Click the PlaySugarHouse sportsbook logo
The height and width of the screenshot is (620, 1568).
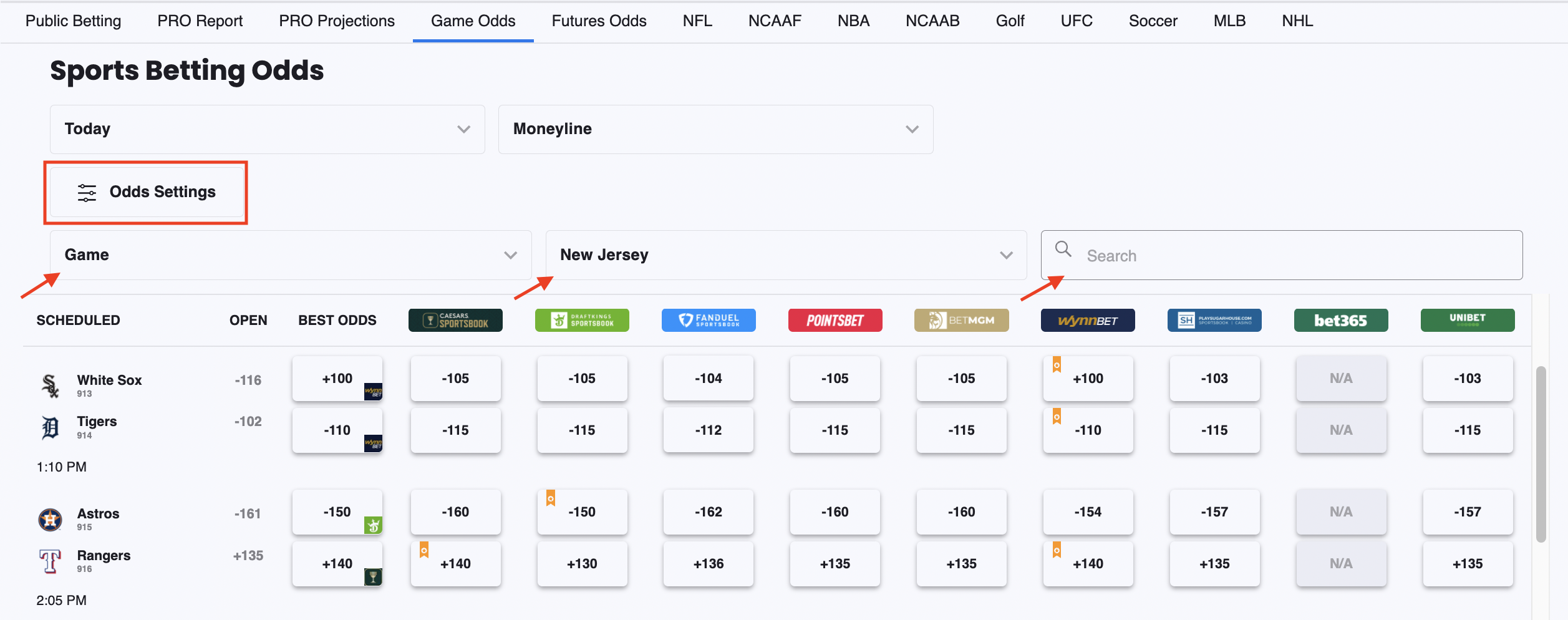[1214, 320]
